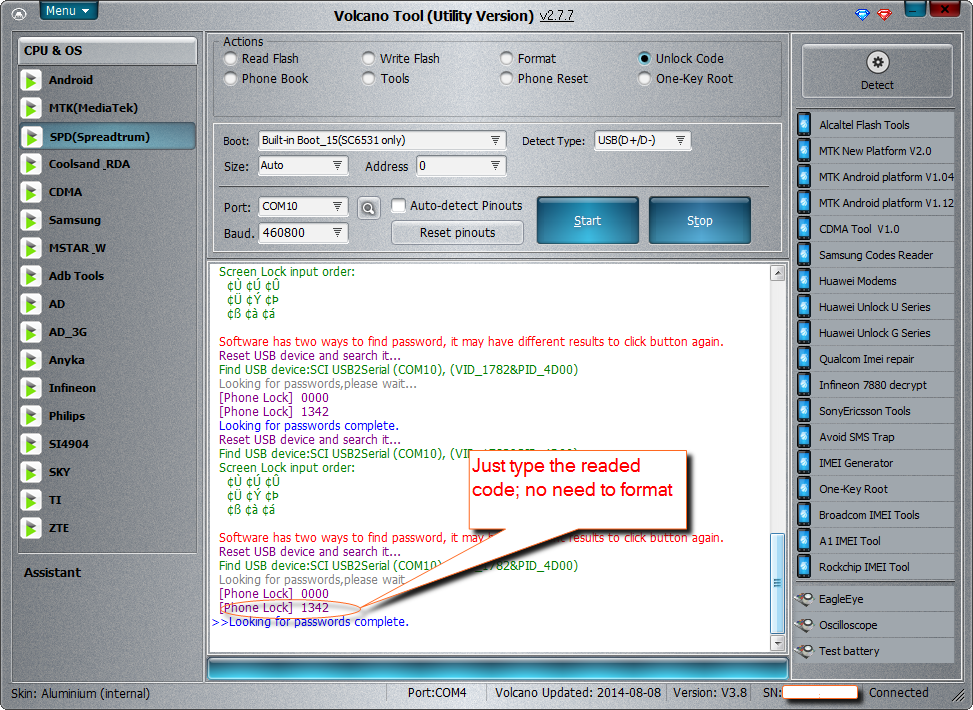Click the phone icon beside Rockchip IMEI Tool
Screen dimensions: 973x710
point(804,567)
